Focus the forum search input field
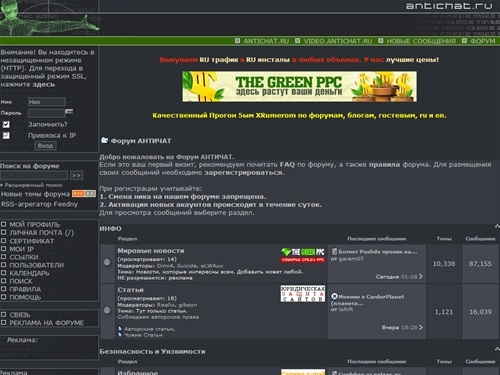Viewport: 500px width, 375px height. coord(34,175)
